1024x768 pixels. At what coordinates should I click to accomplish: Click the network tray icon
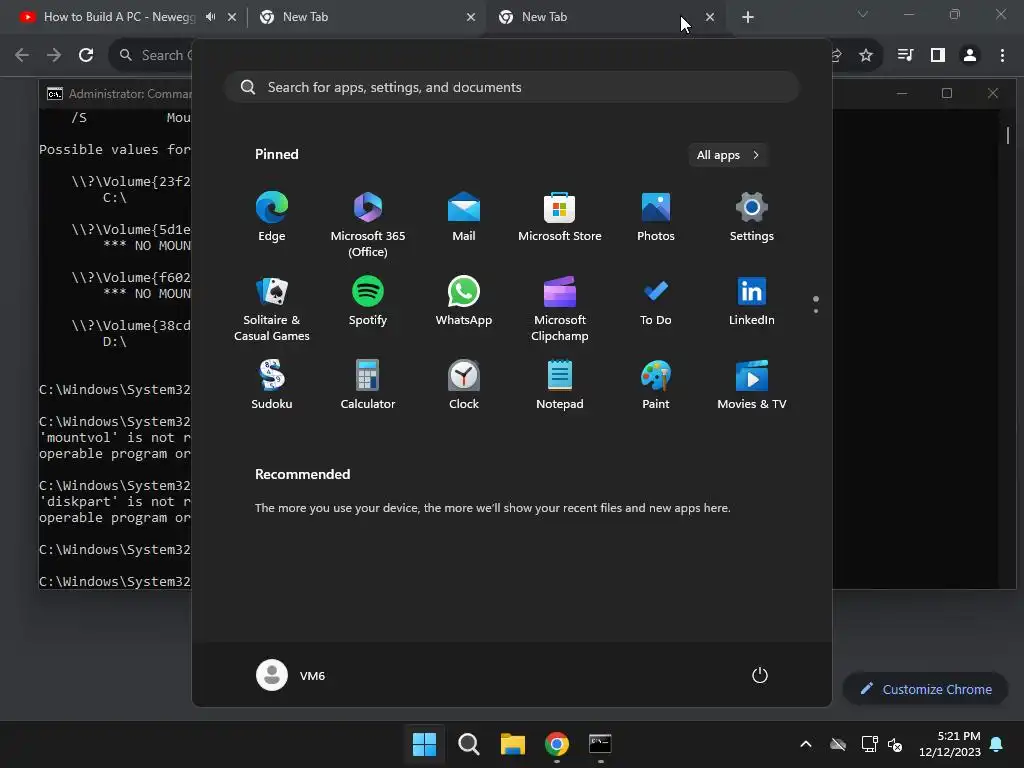click(869, 744)
